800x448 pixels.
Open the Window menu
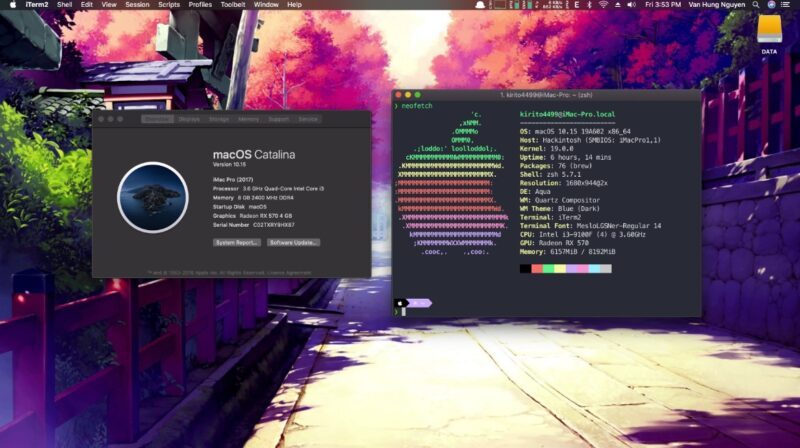266,5
